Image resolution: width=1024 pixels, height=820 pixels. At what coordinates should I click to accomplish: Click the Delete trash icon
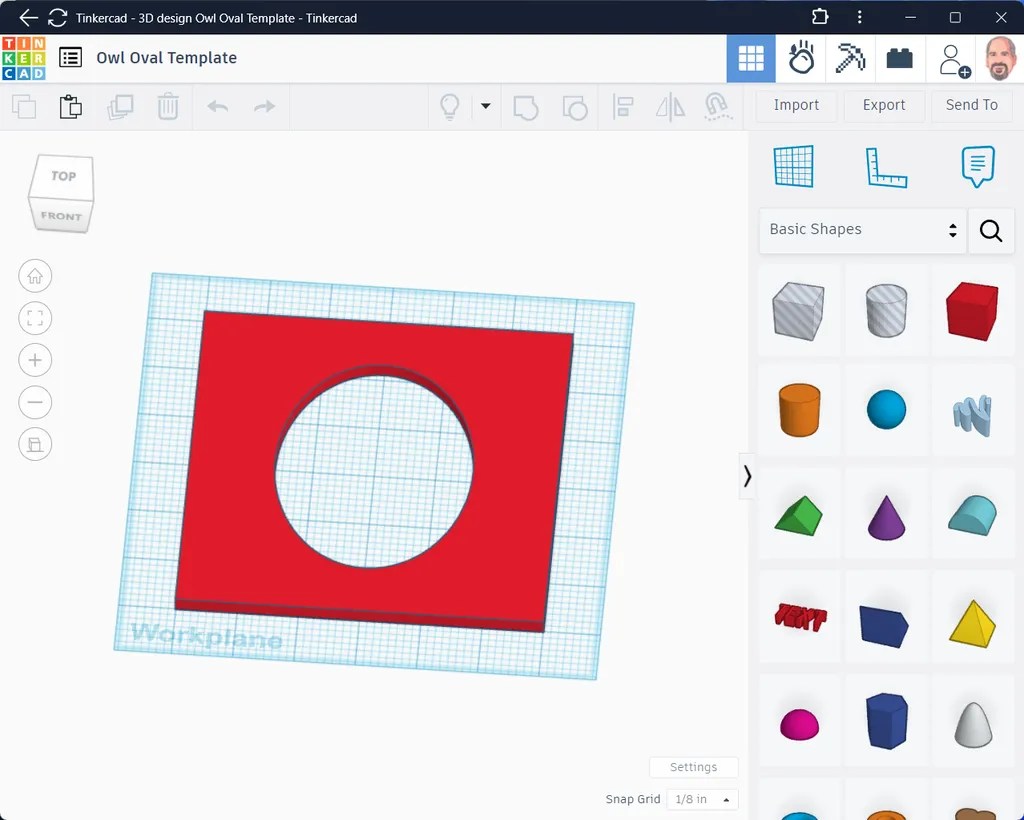point(168,106)
